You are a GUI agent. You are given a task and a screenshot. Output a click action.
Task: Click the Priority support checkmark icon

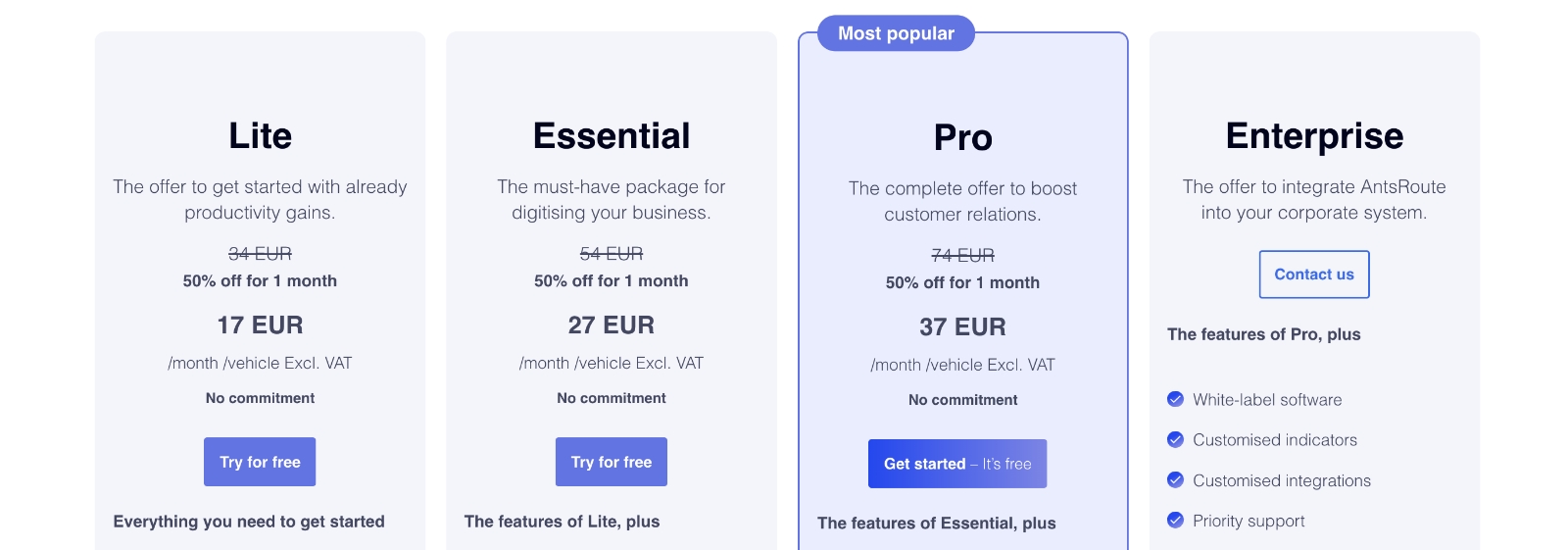1175,520
